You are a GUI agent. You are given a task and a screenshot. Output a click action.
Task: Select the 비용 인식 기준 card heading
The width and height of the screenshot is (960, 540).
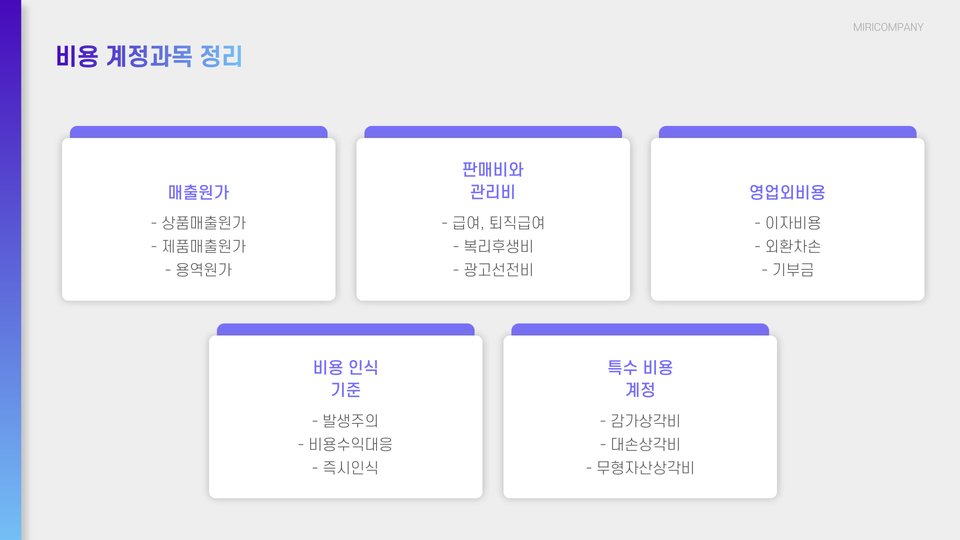(x=345, y=378)
